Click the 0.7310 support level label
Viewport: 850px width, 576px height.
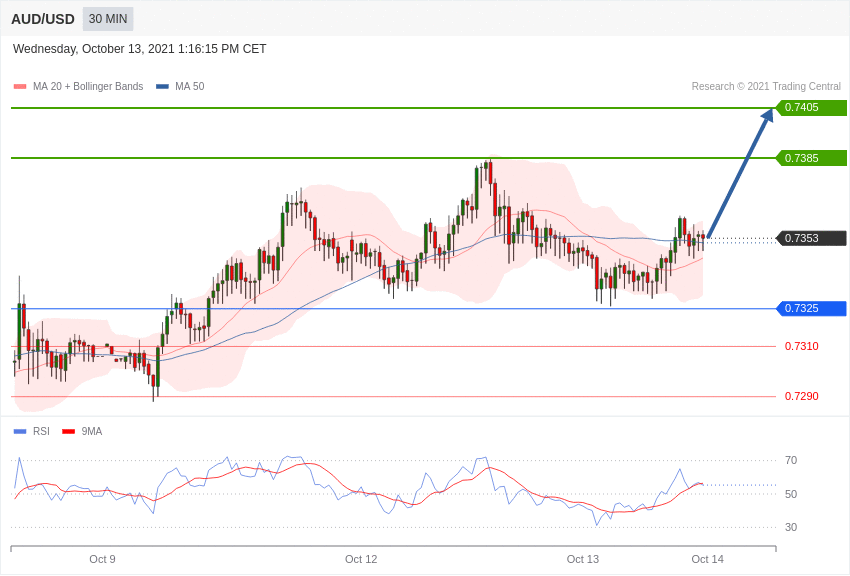coord(802,346)
